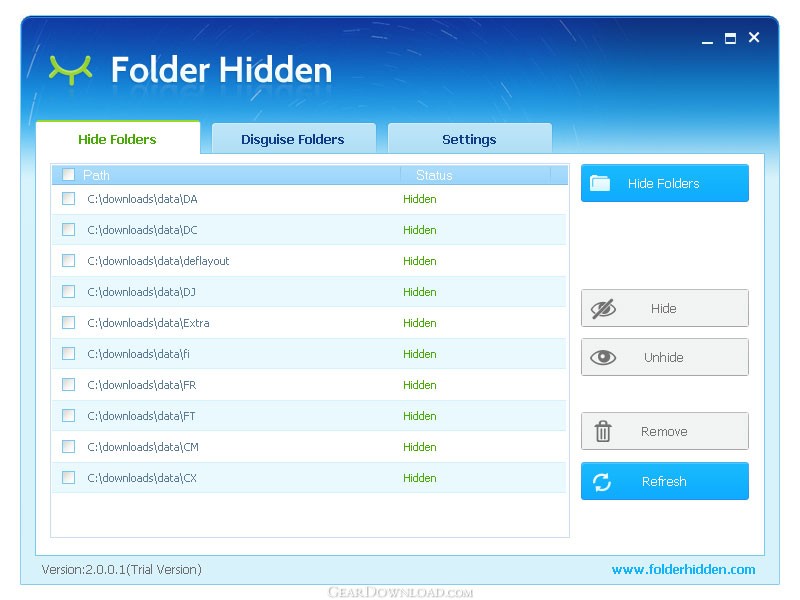The width and height of the screenshot is (800, 600).
Task: Click the trash can icon for Remove
Action: coord(603,431)
